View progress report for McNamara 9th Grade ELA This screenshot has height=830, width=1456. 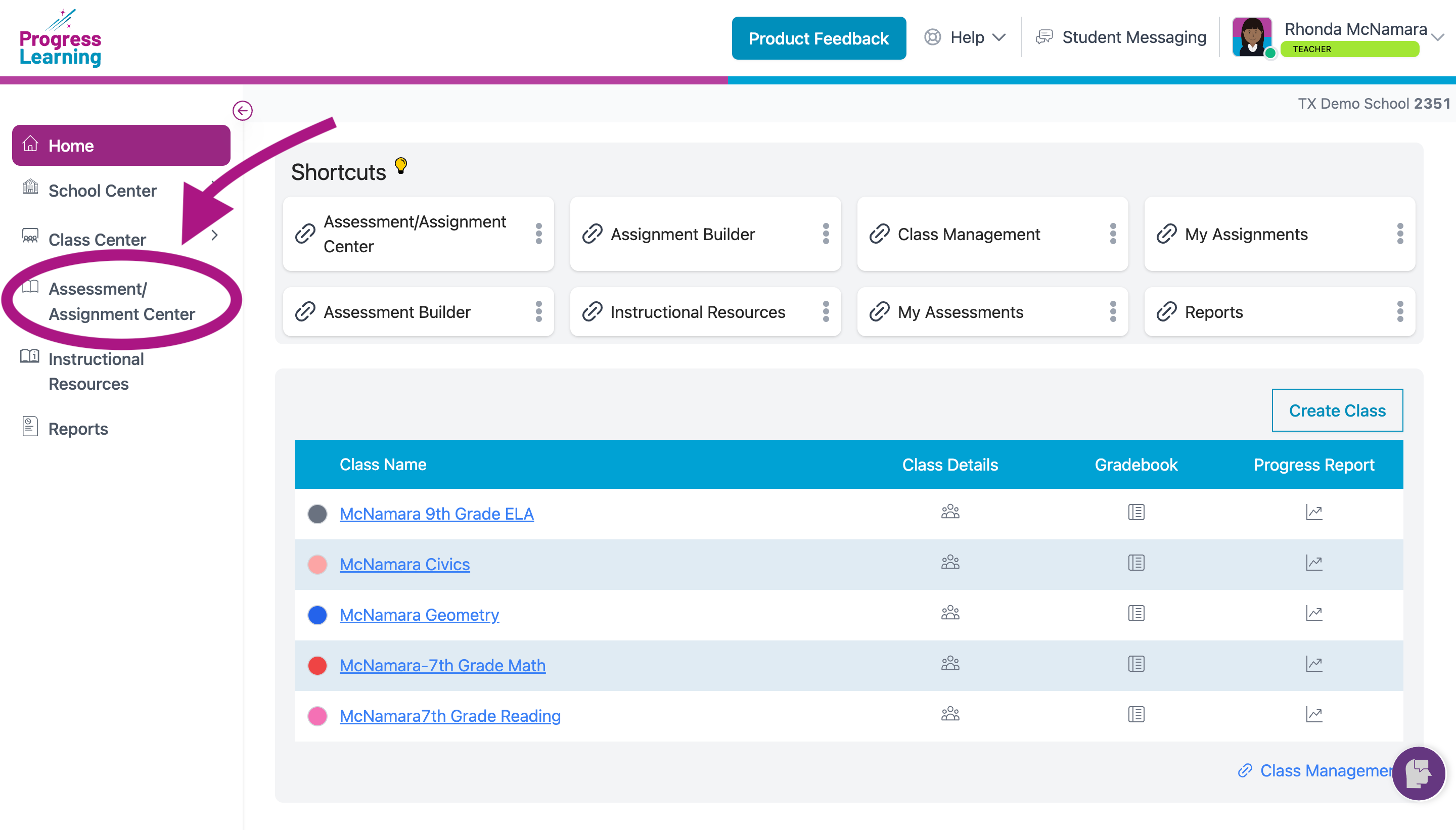point(1313,512)
